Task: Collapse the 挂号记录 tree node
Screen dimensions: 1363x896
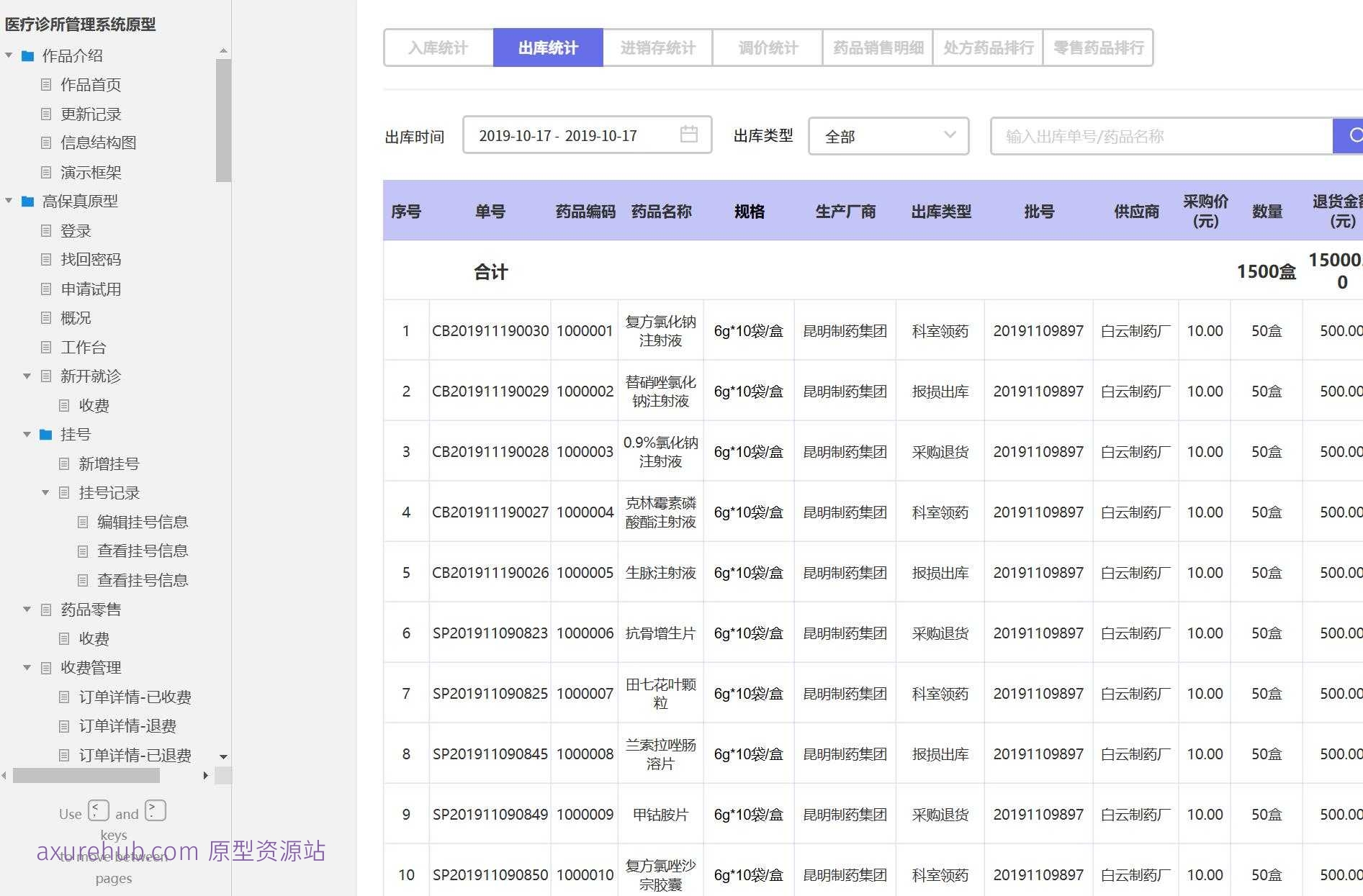Action: point(45,492)
